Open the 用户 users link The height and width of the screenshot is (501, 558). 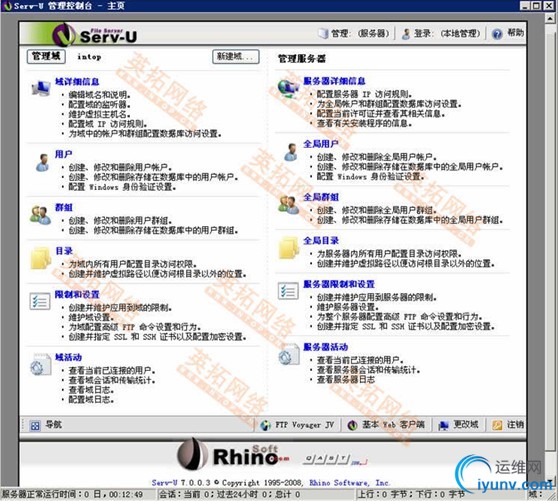(x=64, y=154)
